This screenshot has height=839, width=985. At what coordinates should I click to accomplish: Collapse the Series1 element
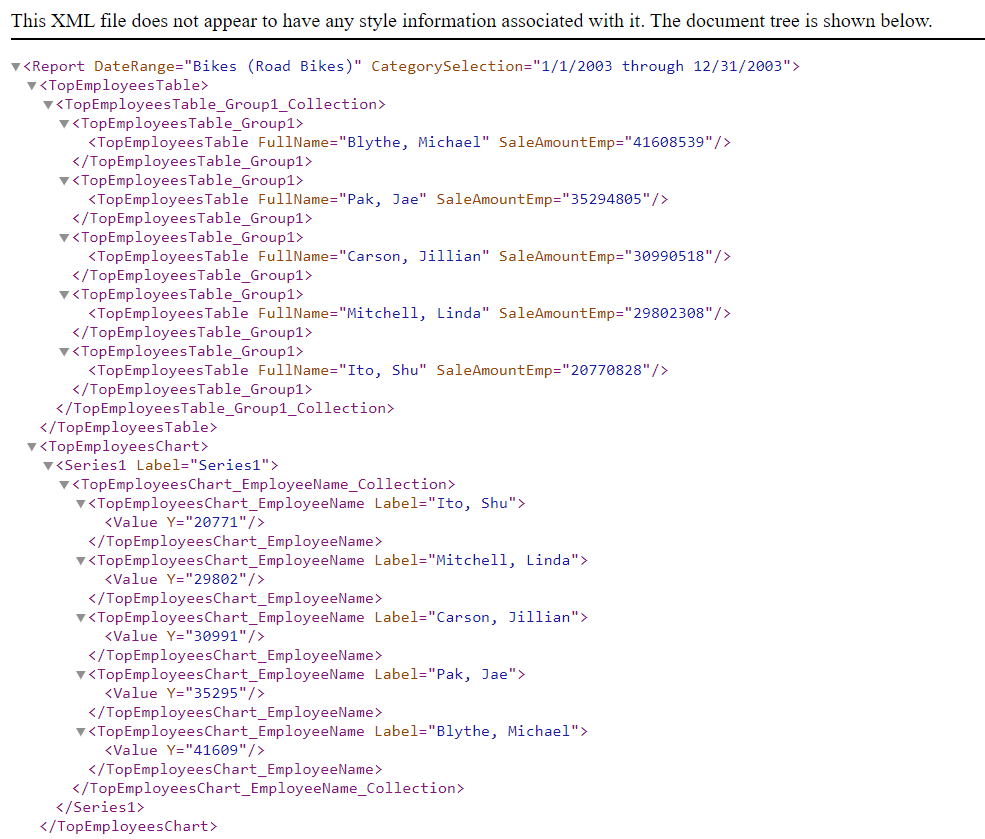(47, 465)
